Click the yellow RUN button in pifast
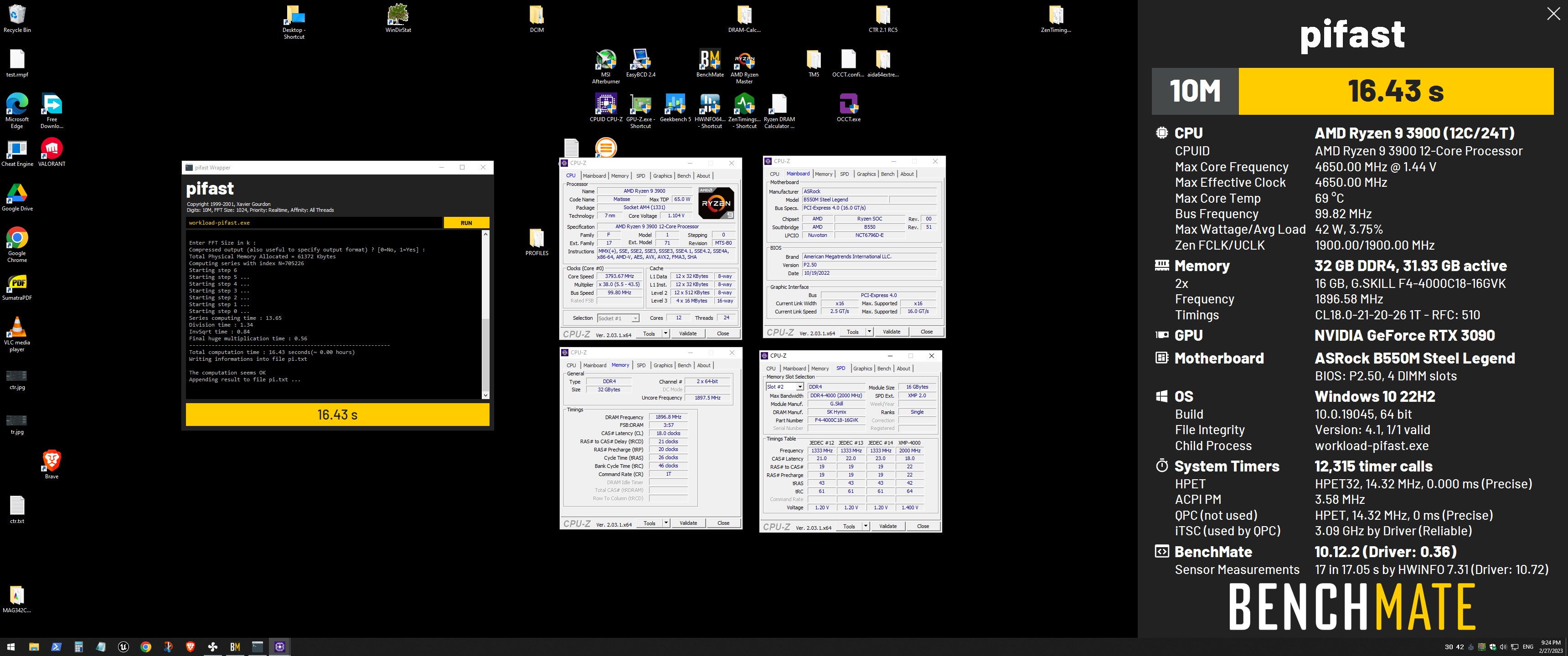This screenshot has width=1568, height=656. click(466, 223)
